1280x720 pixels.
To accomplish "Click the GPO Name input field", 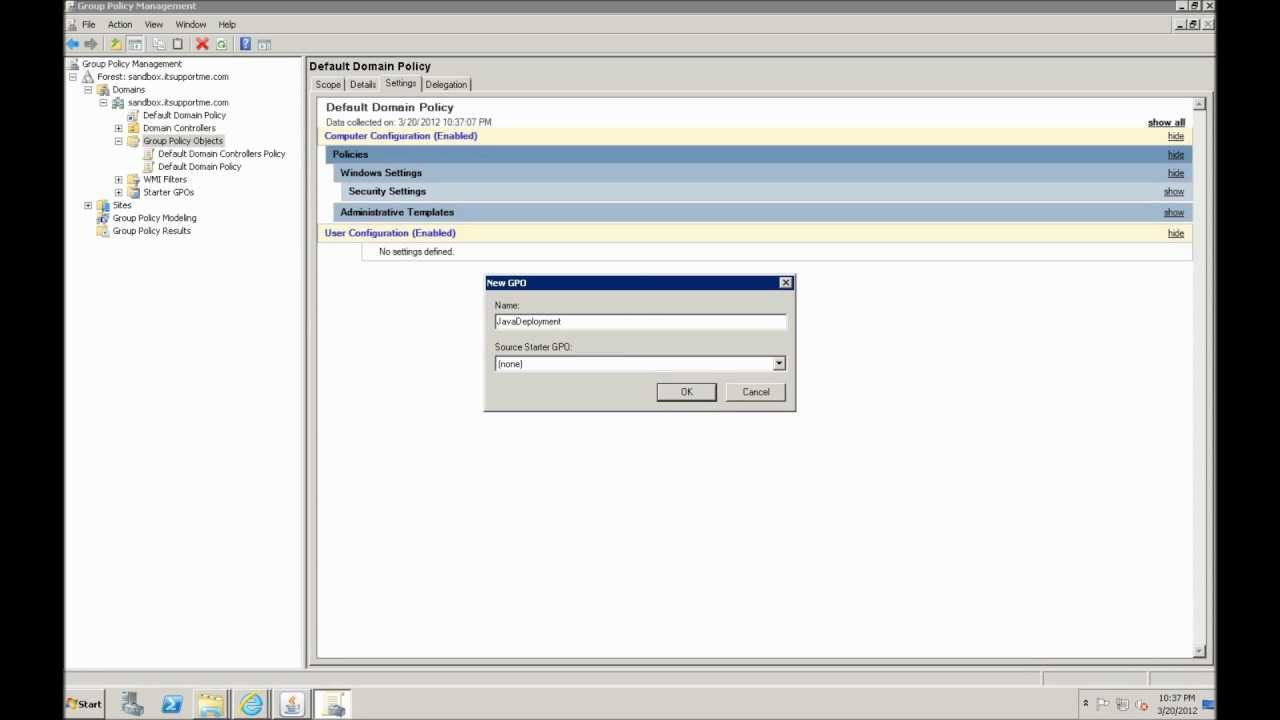I will (x=640, y=321).
